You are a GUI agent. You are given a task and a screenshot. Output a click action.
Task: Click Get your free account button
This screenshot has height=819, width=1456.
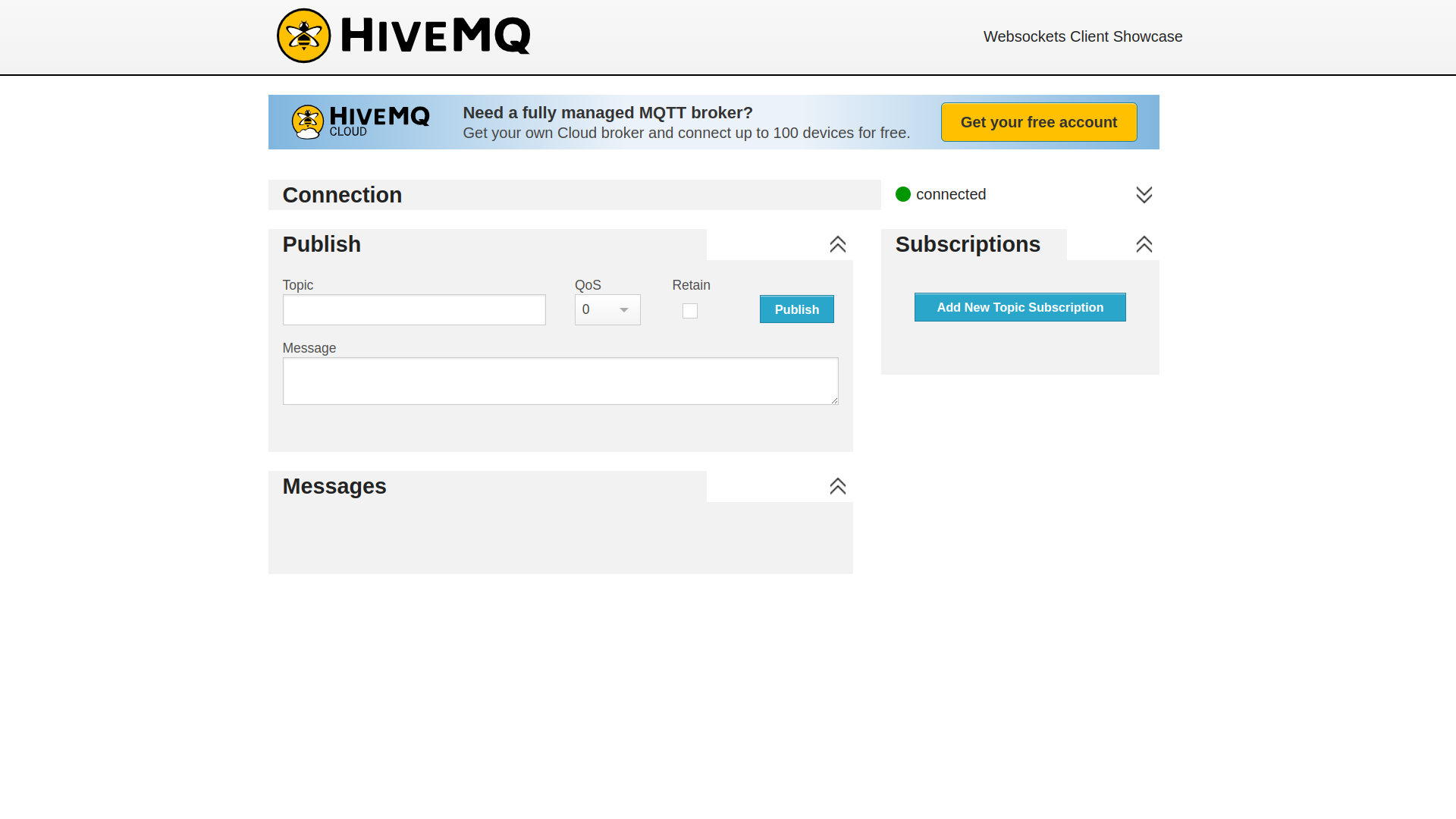pyautogui.click(x=1038, y=122)
